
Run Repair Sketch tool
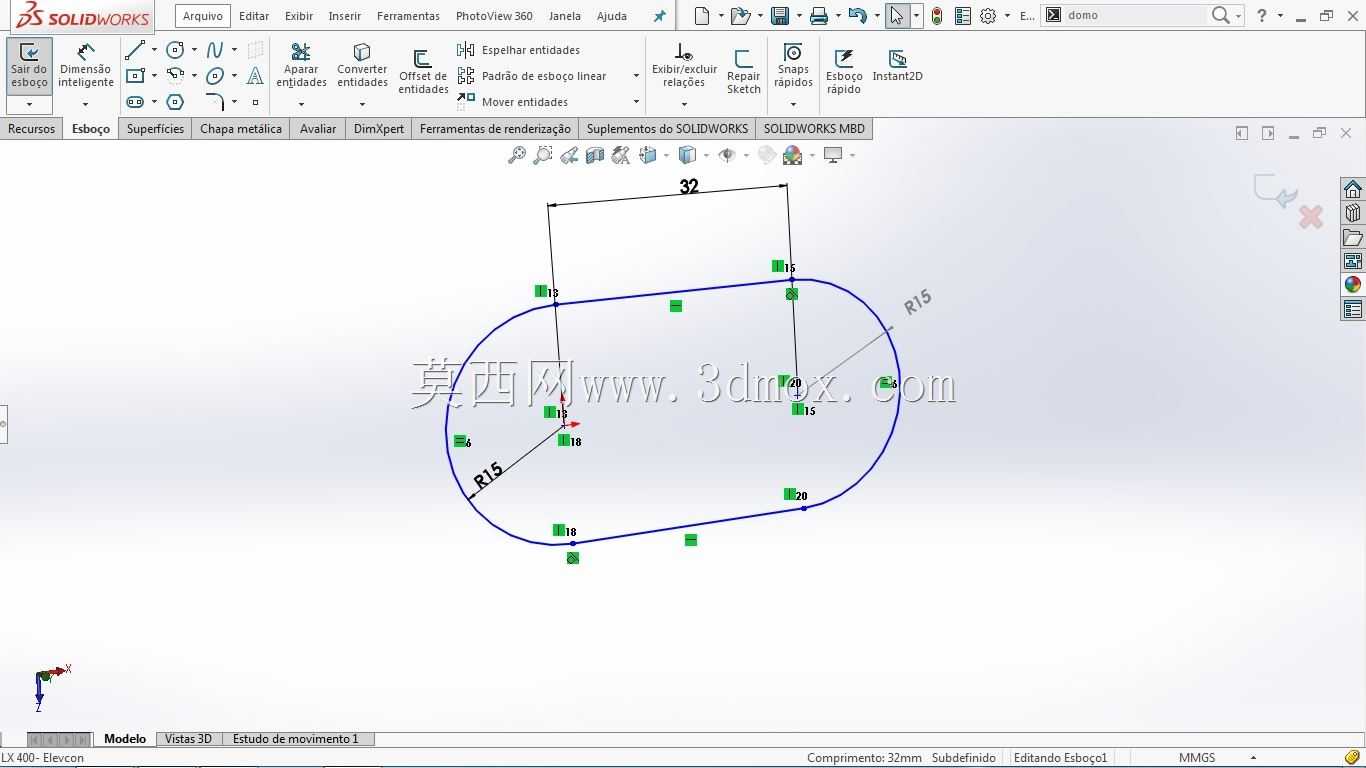click(743, 71)
